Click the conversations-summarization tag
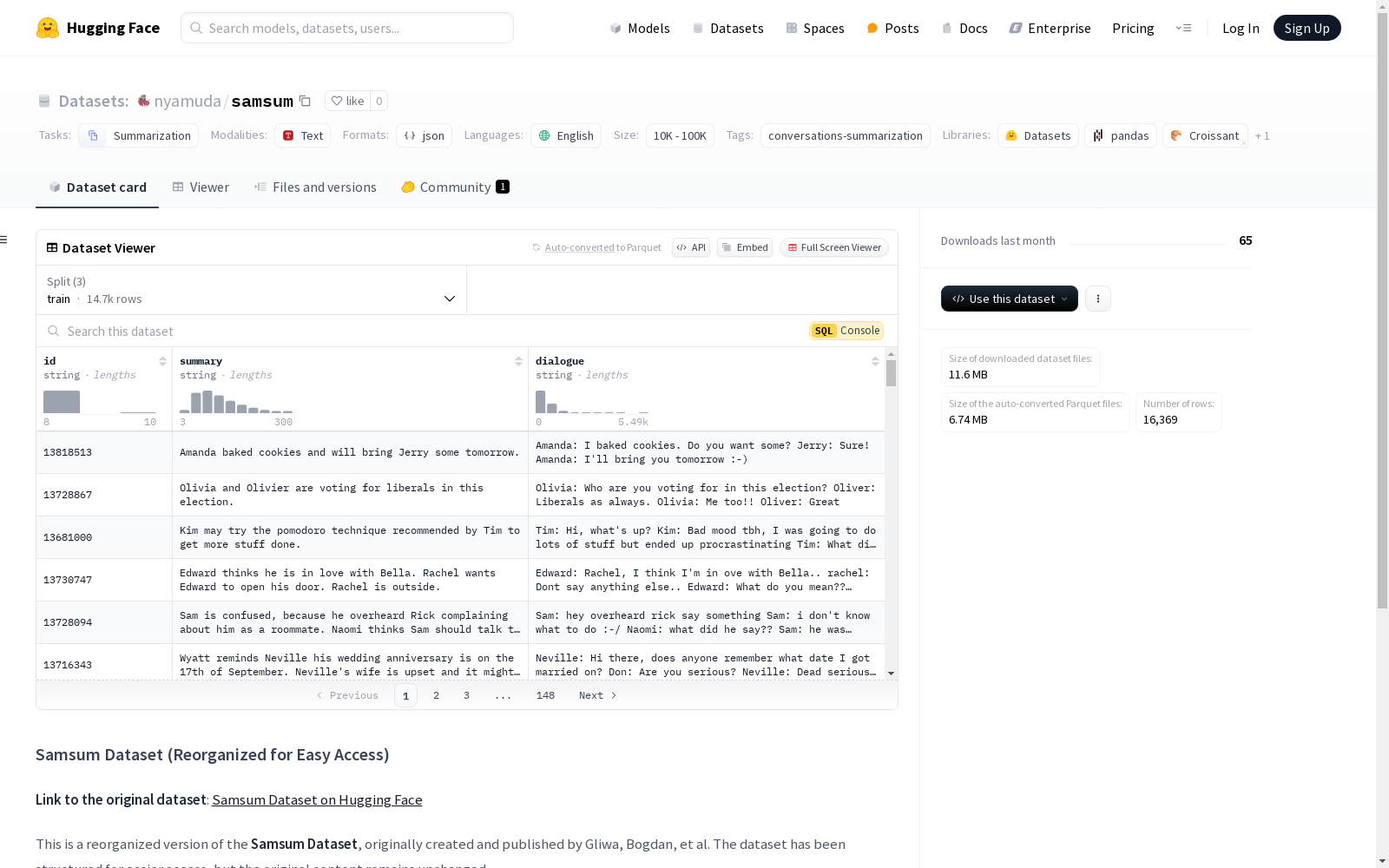 (846, 135)
